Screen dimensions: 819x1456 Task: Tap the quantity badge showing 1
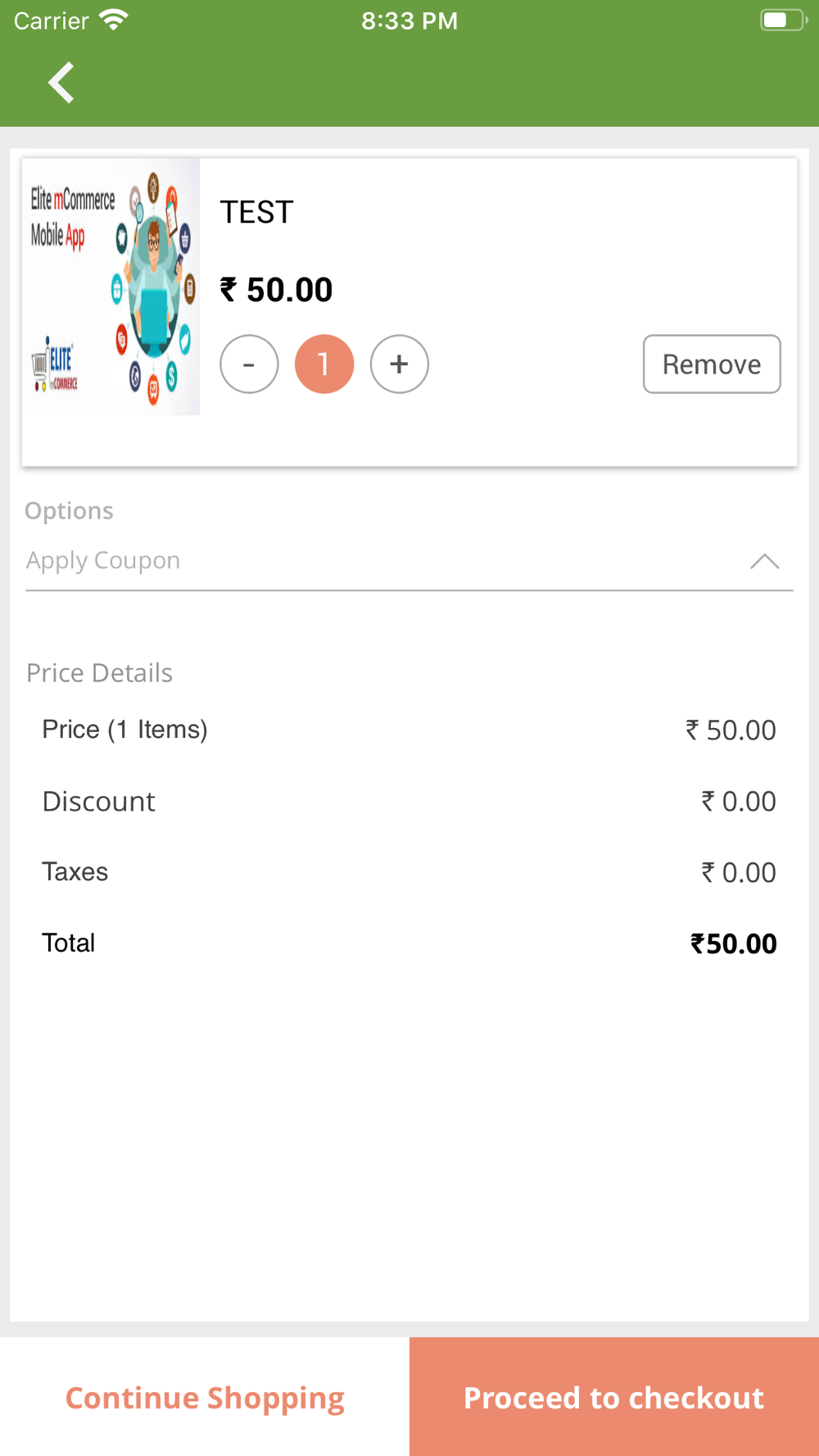point(324,364)
